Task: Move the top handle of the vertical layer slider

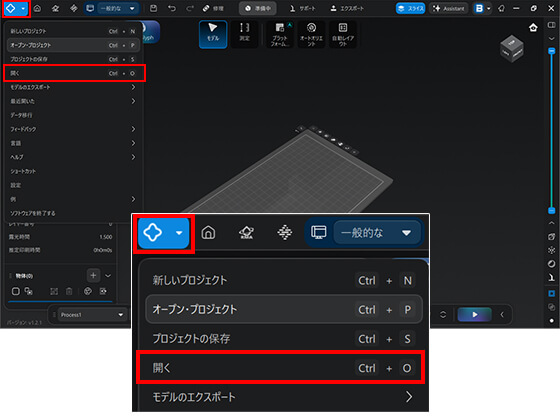Action: pyautogui.click(x=551, y=51)
